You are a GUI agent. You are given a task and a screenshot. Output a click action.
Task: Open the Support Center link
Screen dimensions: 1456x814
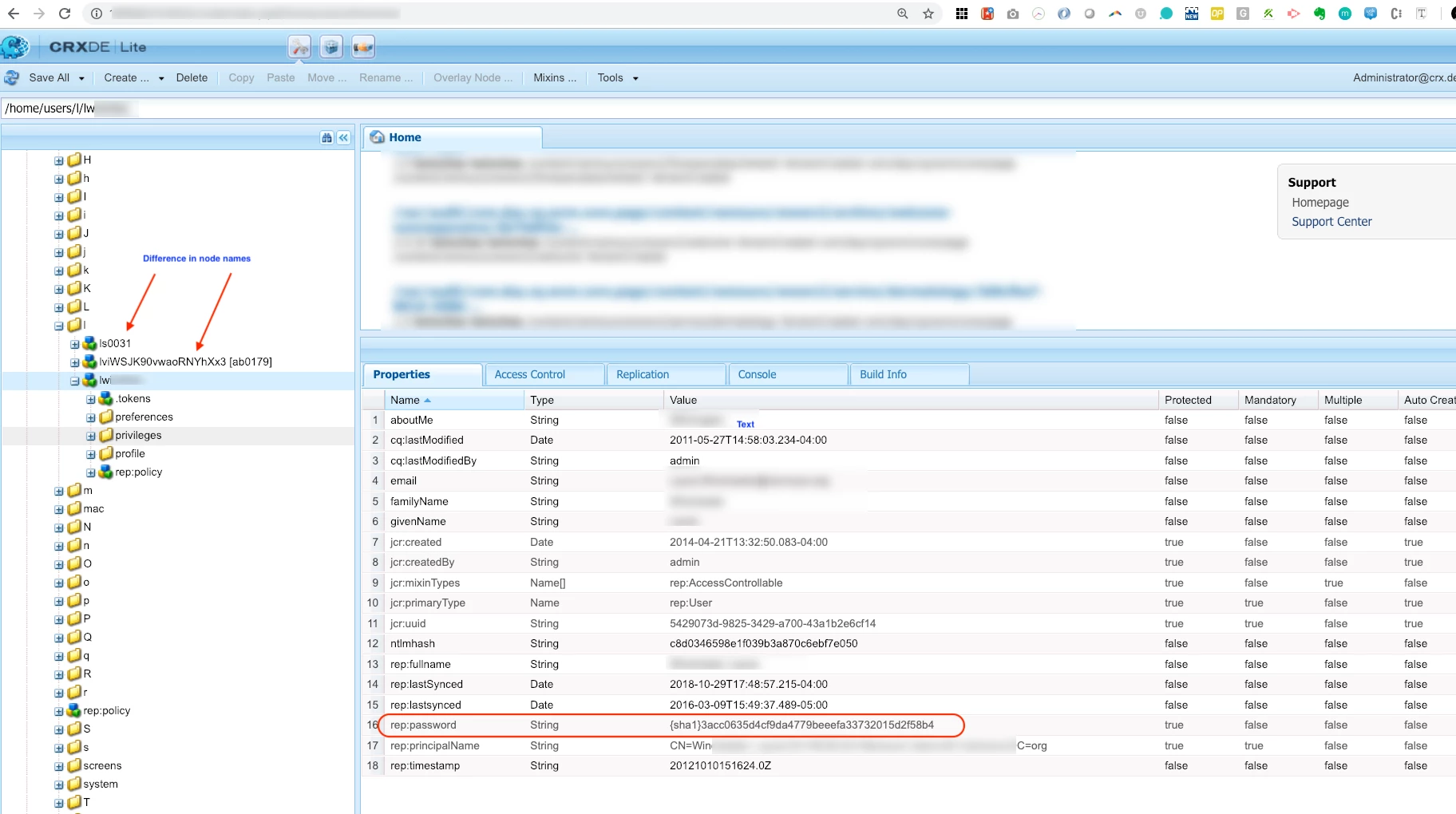[x=1331, y=221]
